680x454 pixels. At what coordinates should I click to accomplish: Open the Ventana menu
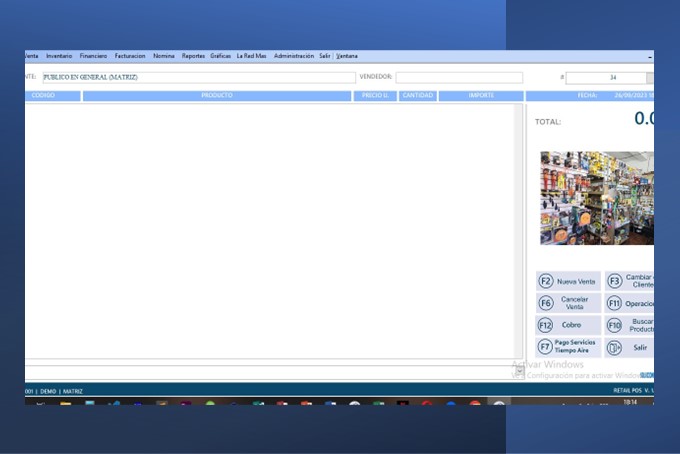pos(347,56)
